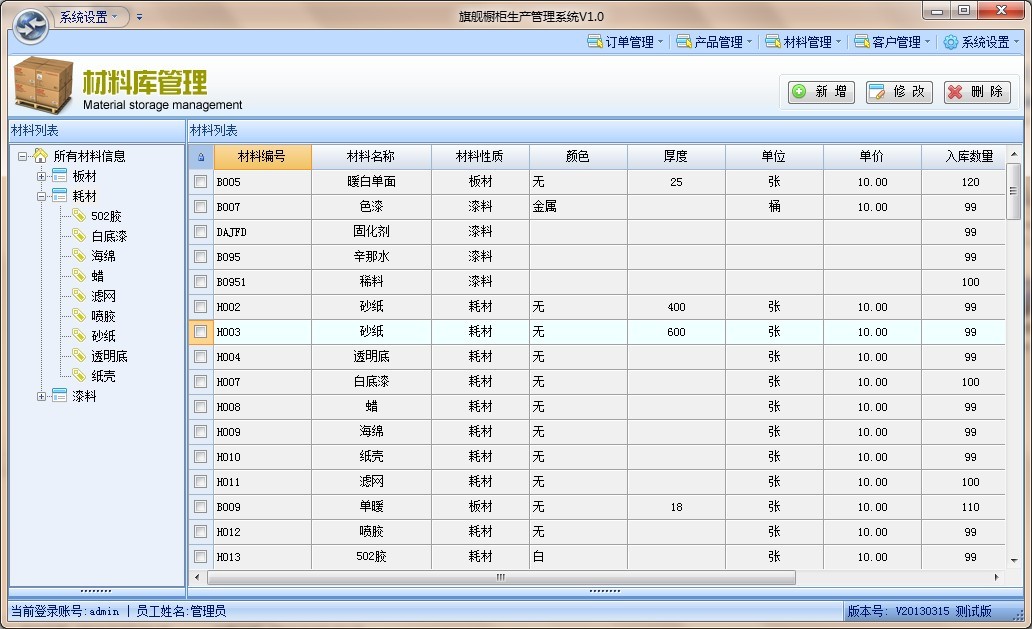Click the tag icon beside 喷胶

pyautogui.click(x=79, y=316)
